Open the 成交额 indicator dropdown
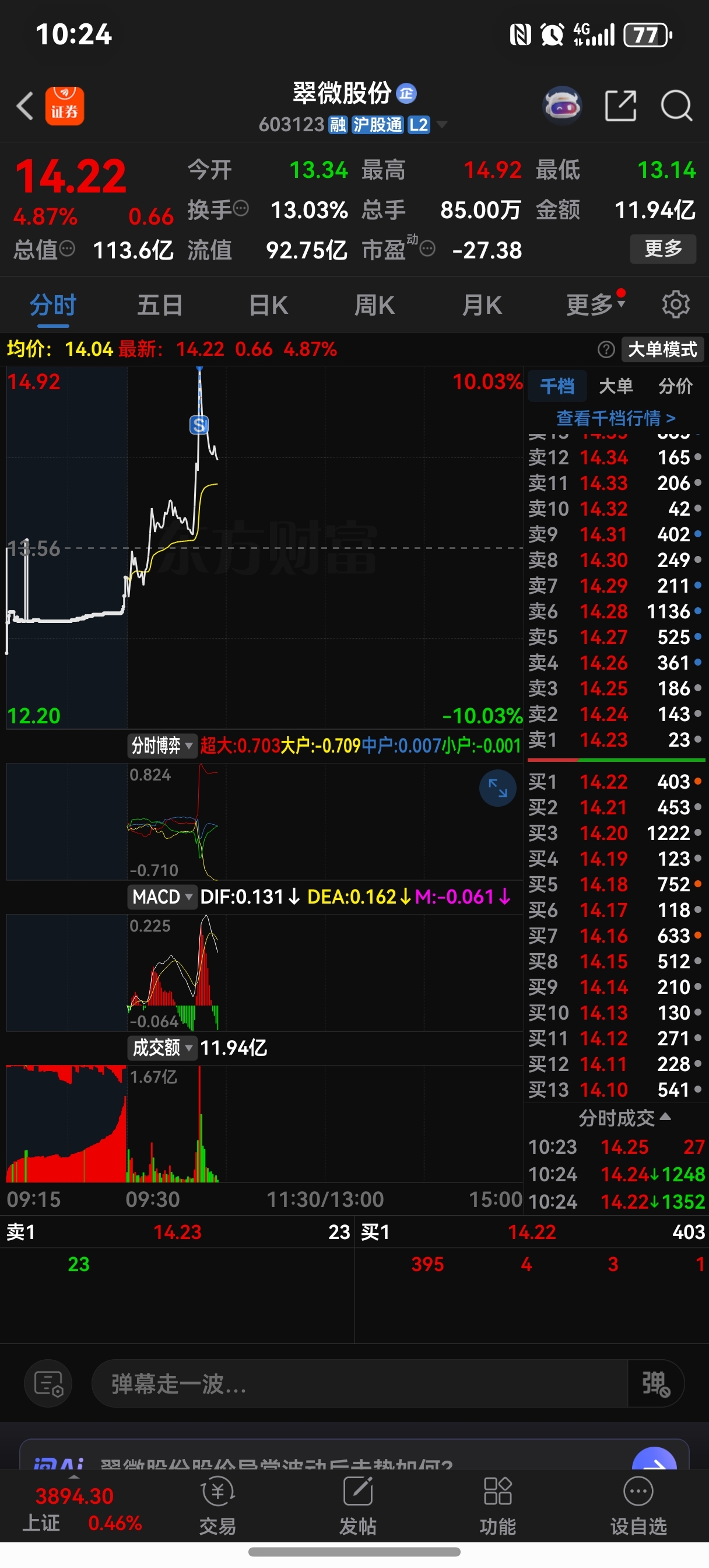Screen dimensions: 709x1568 click(x=162, y=1048)
